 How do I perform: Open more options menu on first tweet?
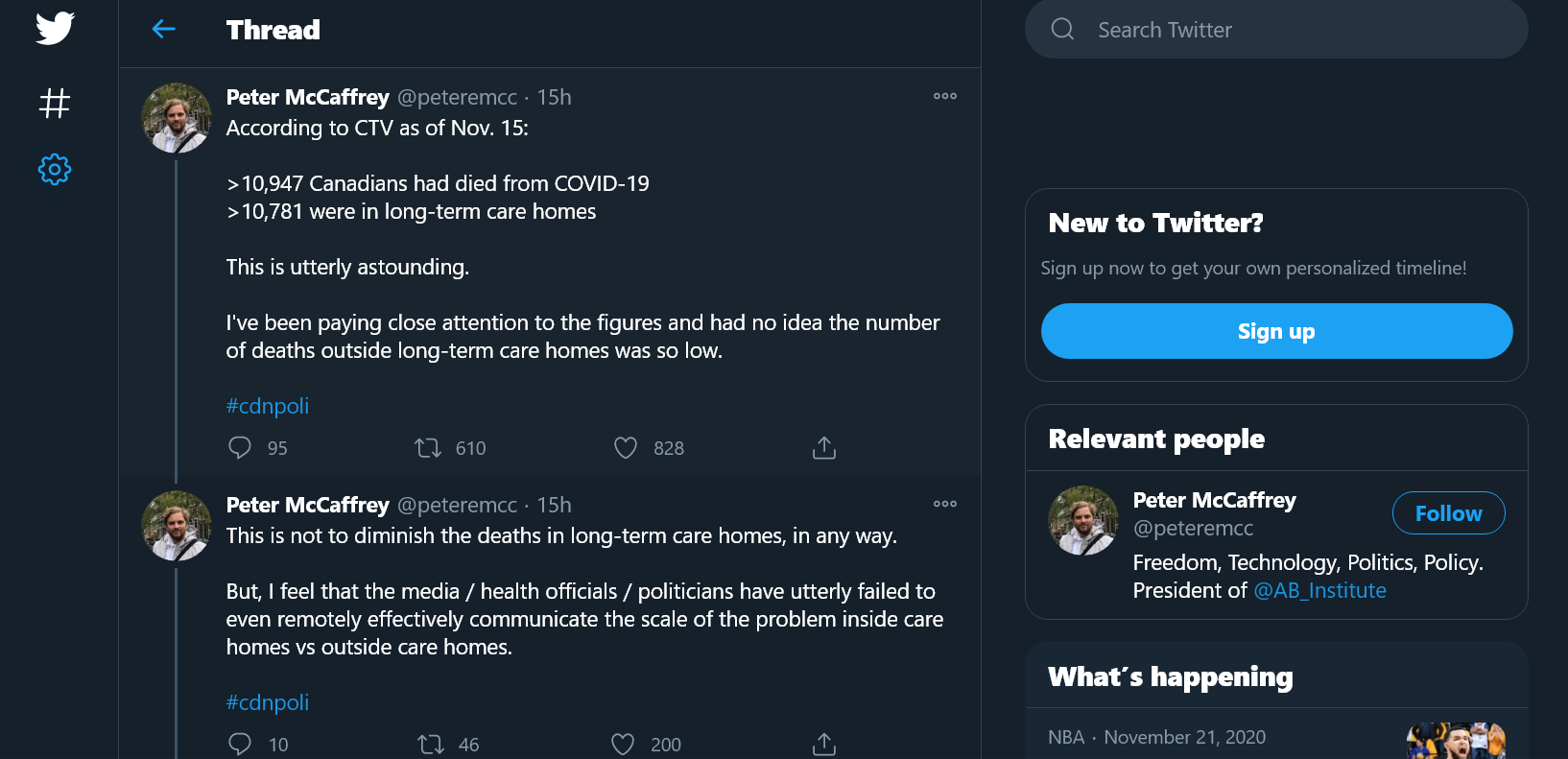945,96
